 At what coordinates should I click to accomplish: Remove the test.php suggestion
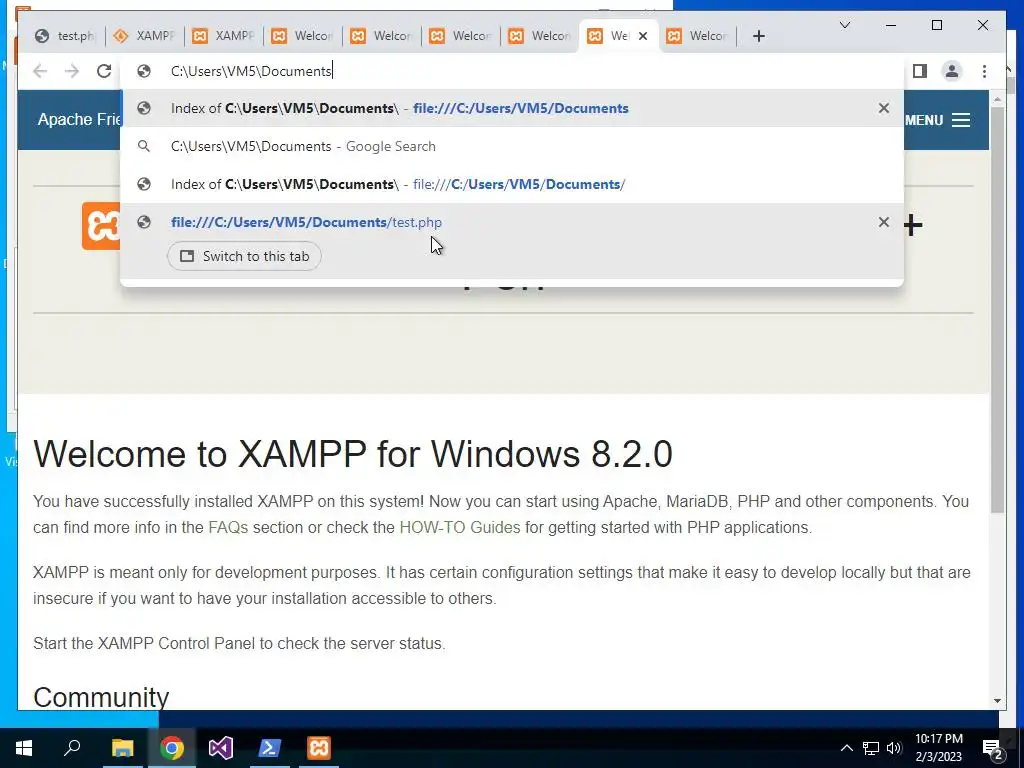coord(884,222)
